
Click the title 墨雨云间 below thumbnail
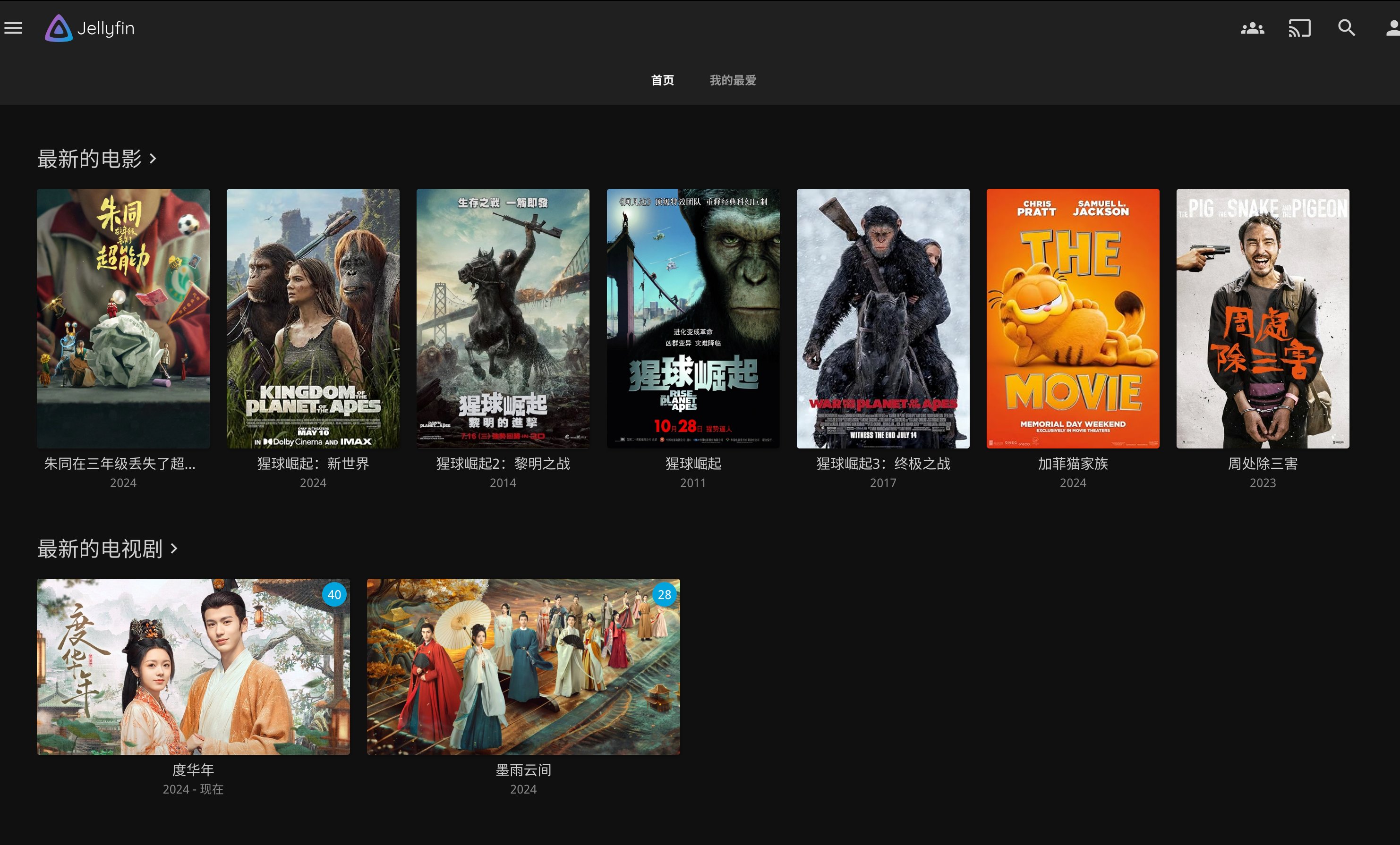click(x=523, y=769)
